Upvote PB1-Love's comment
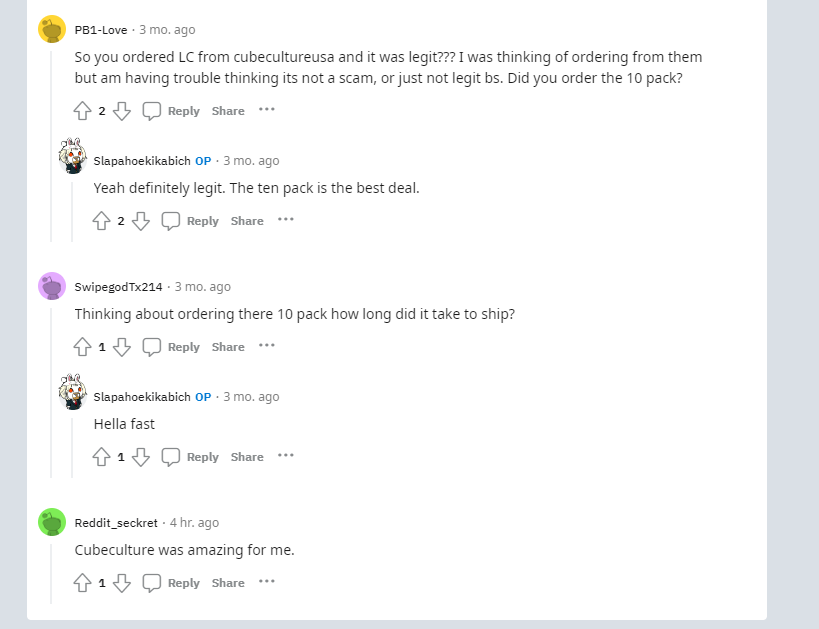 pyautogui.click(x=83, y=111)
